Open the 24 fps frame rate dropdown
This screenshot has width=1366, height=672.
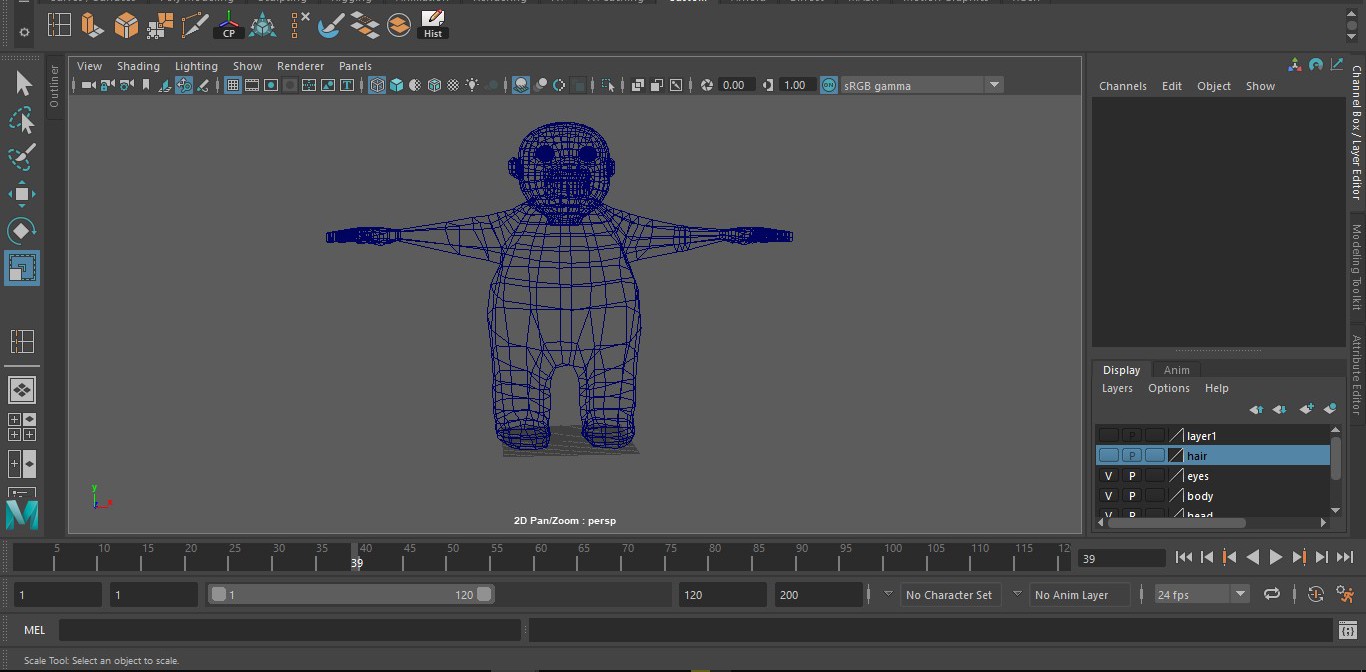pyautogui.click(x=1240, y=594)
